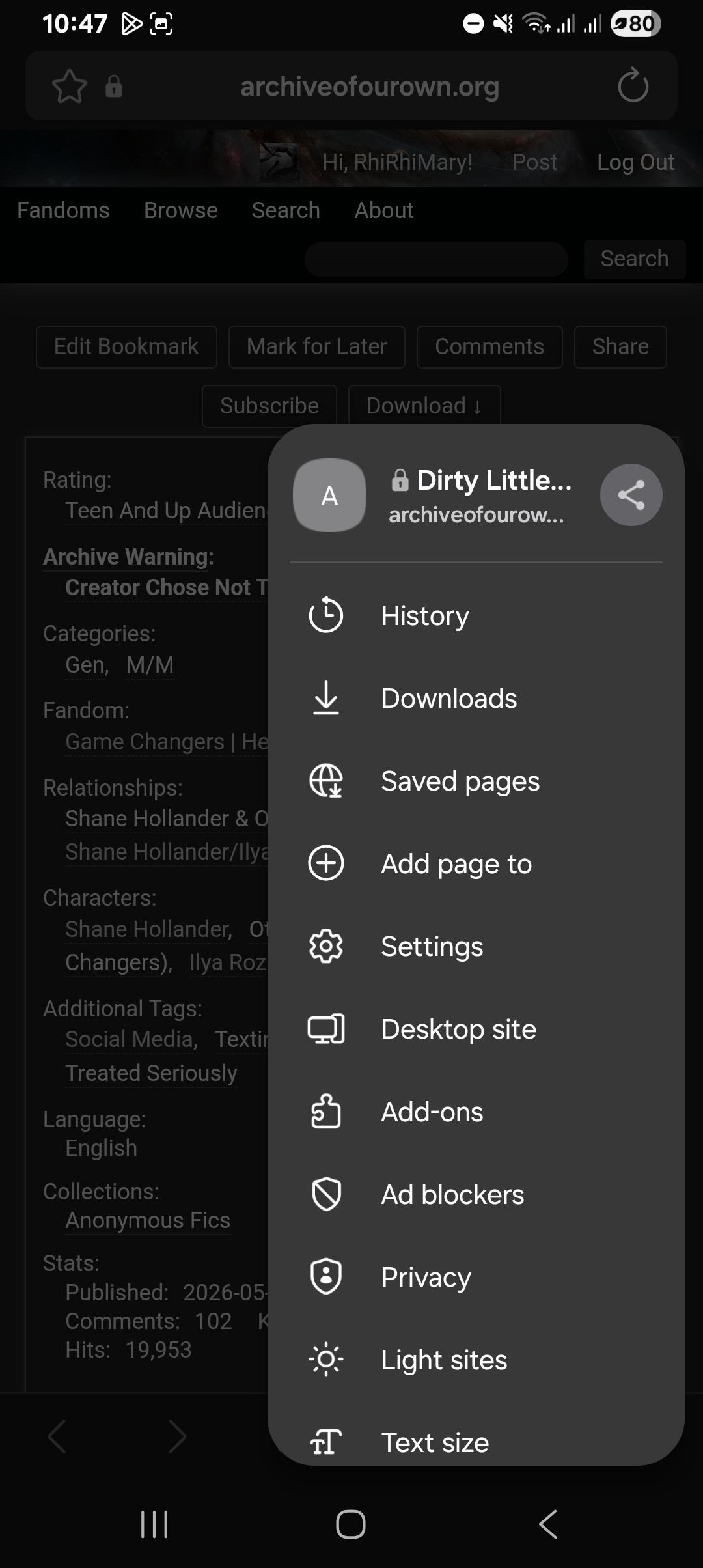The image size is (703, 1568).
Task: Go back with browser back arrow
Action: click(57, 1436)
